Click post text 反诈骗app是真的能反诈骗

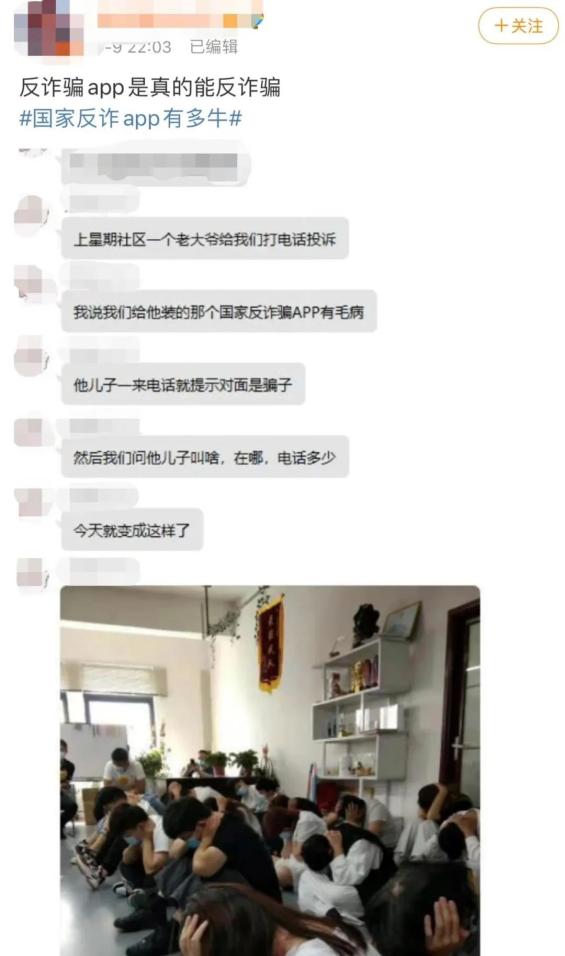(149, 87)
